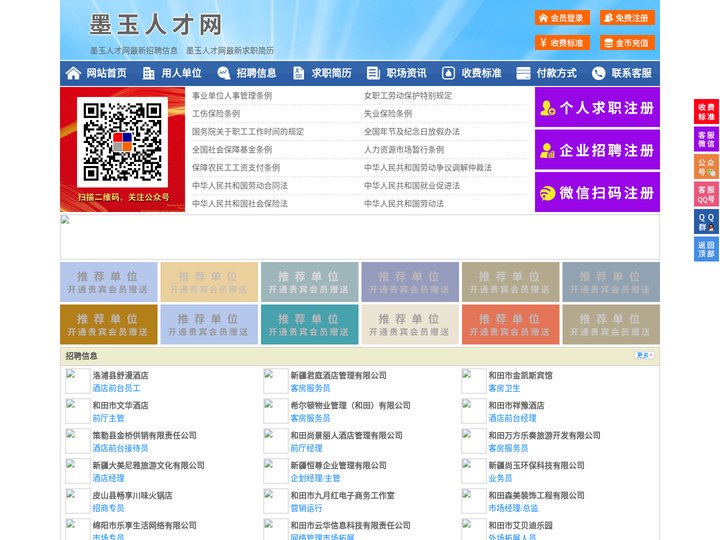Open the 事业单位人事管理条例 link
The height and width of the screenshot is (540, 720).
coord(232,96)
